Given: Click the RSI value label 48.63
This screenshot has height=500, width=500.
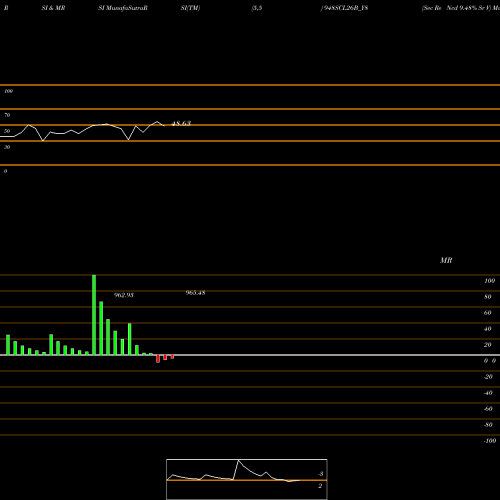Looking at the screenshot, I should (x=181, y=124).
